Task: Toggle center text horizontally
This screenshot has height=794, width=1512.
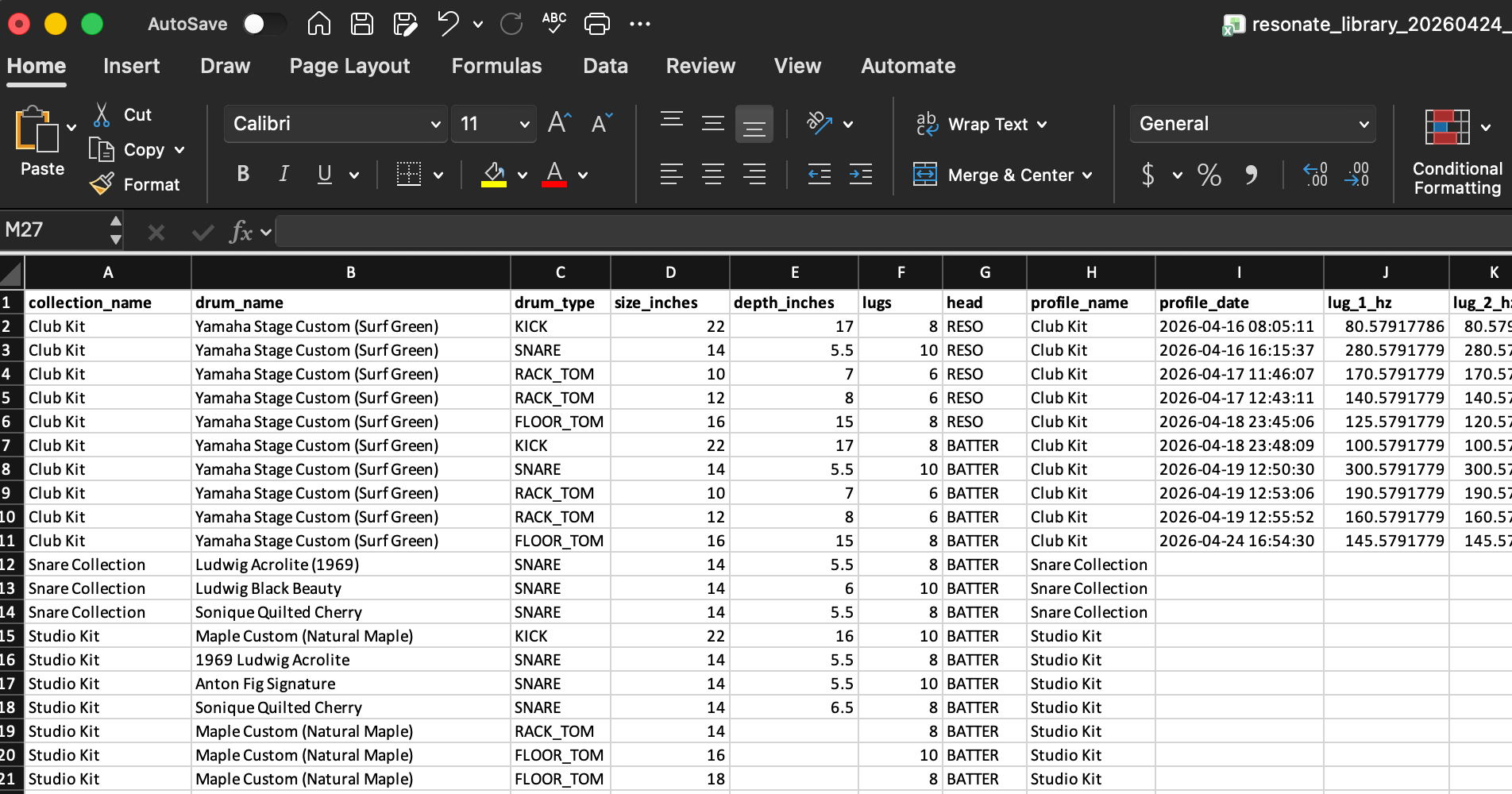Action: click(x=713, y=174)
